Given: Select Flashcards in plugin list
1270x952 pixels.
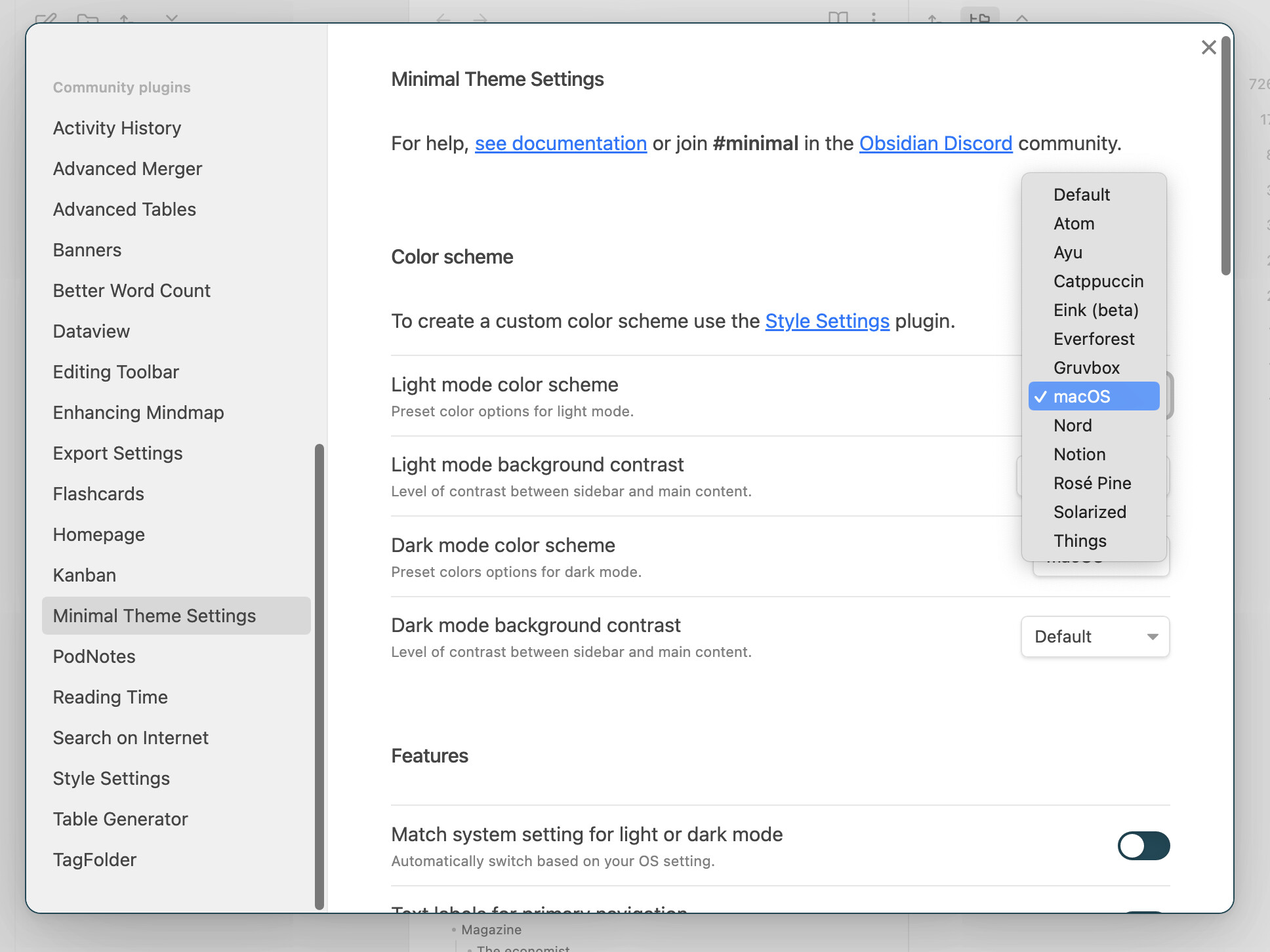Looking at the screenshot, I should [x=176, y=494].
